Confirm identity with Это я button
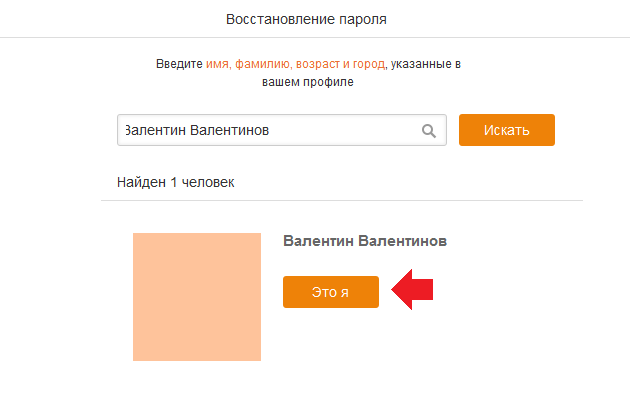The height and width of the screenshot is (418, 630). tap(331, 292)
